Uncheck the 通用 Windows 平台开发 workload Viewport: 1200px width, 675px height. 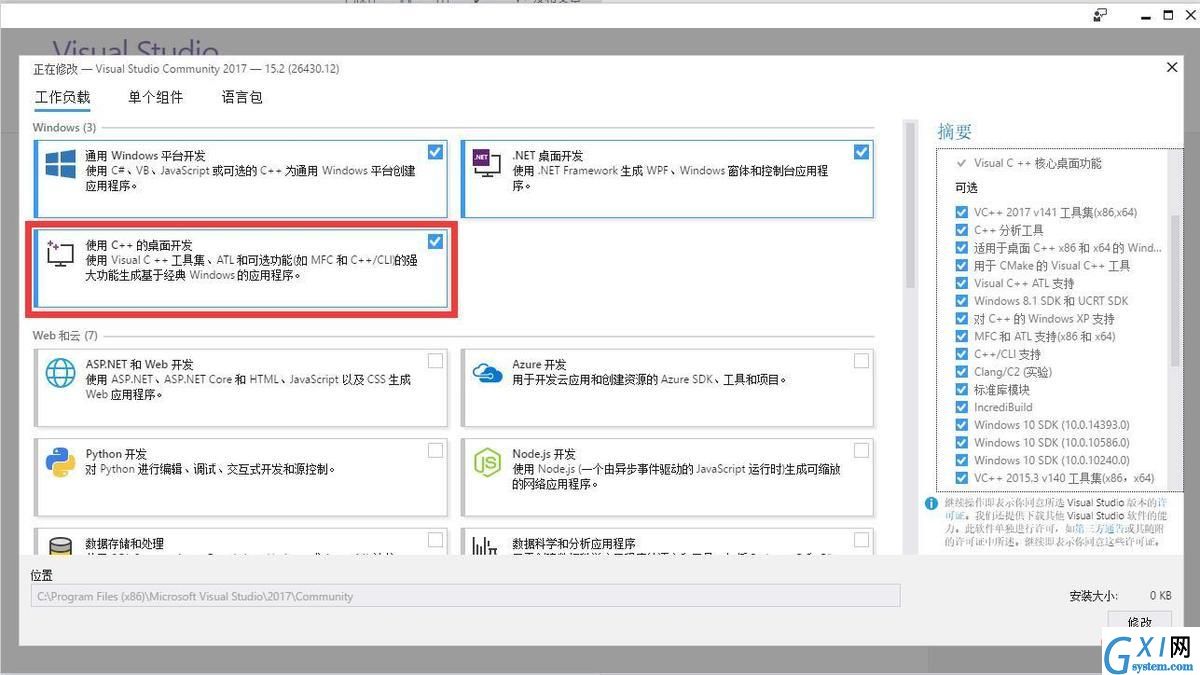click(x=435, y=152)
